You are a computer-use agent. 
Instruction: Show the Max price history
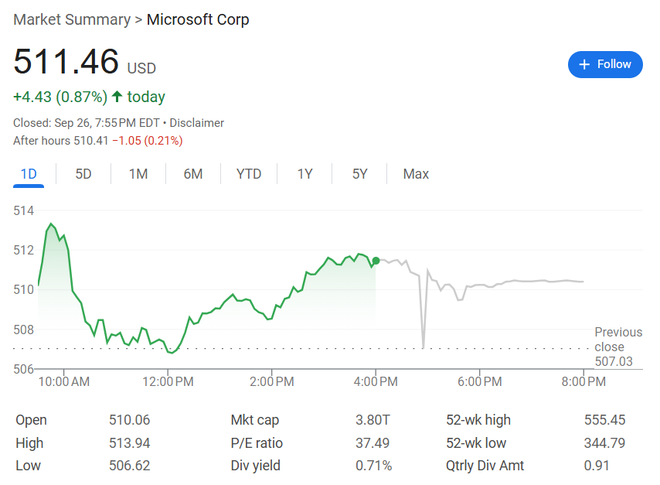tap(416, 174)
